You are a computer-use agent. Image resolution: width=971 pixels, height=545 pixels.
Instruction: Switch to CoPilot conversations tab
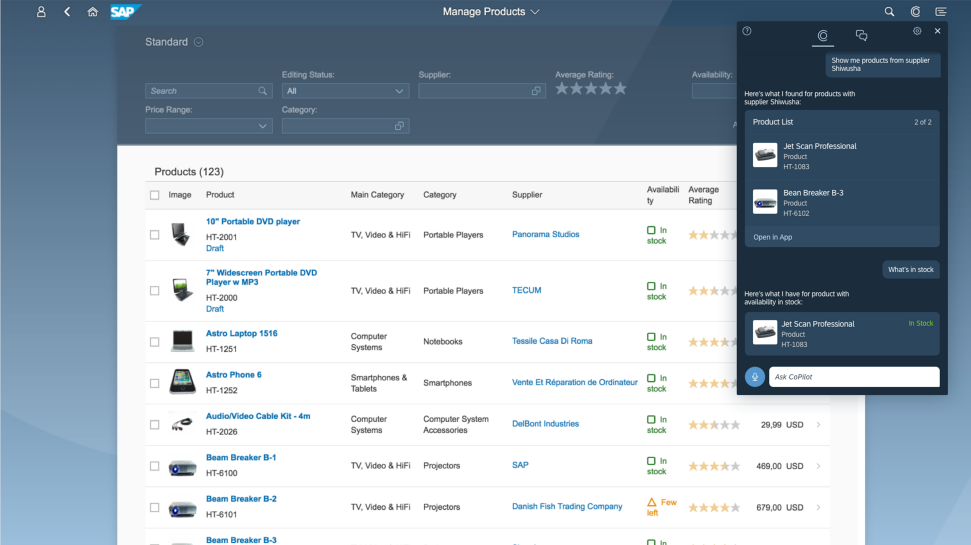(x=861, y=35)
